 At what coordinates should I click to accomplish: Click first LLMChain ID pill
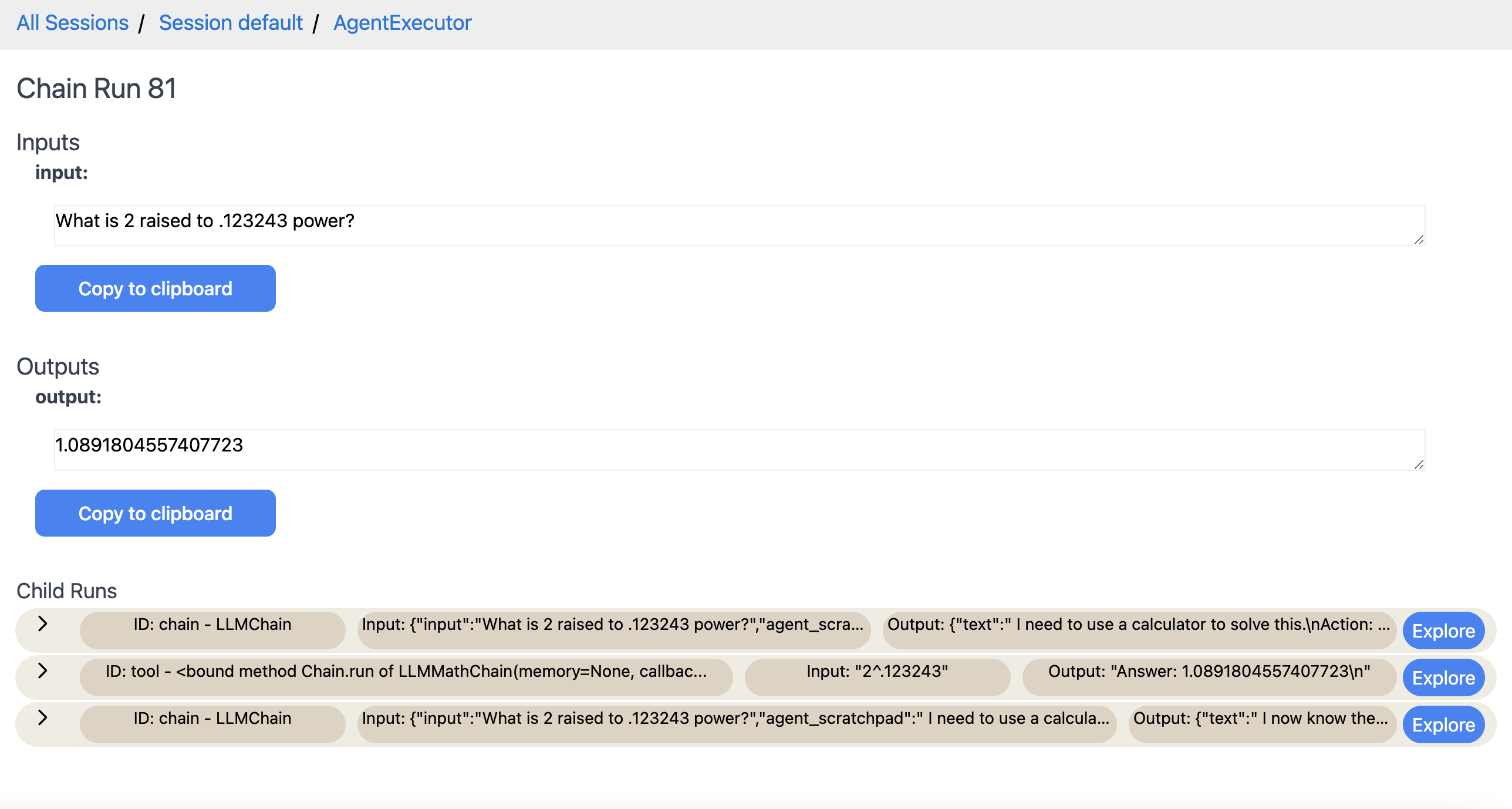click(212, 629)
